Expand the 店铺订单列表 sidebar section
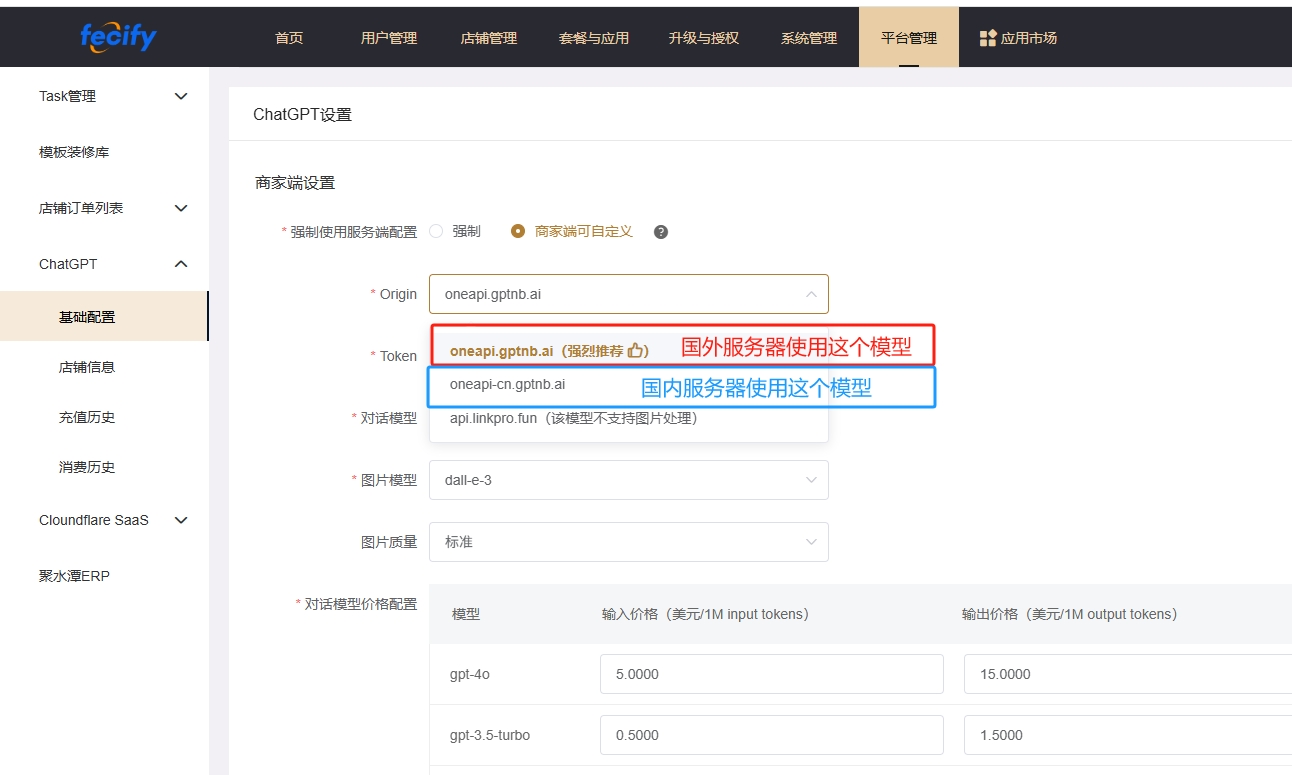The width and height of the screenshot is (1292, 775). point(181,208)
